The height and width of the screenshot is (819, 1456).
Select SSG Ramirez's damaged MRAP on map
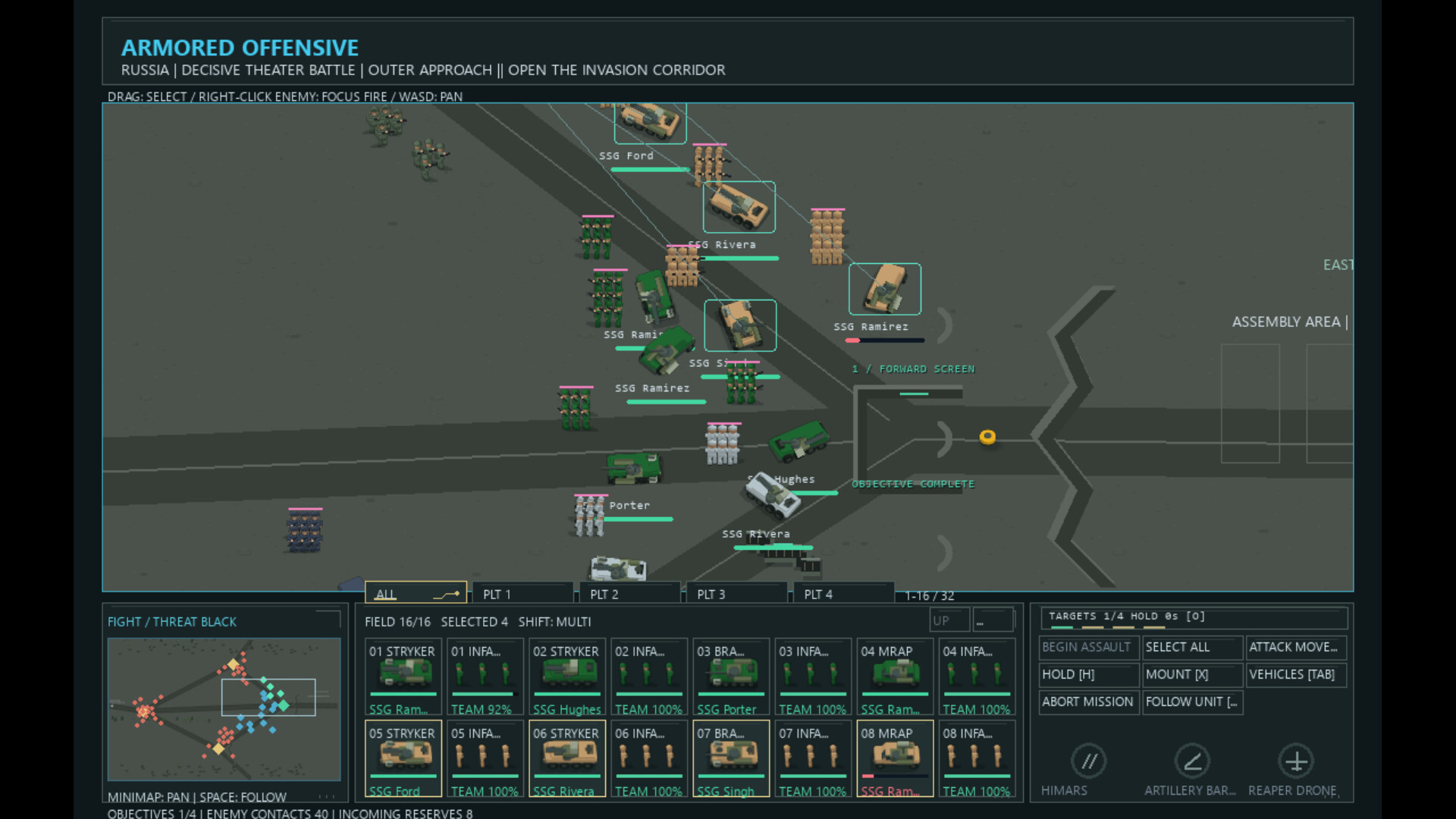point(884,289)
